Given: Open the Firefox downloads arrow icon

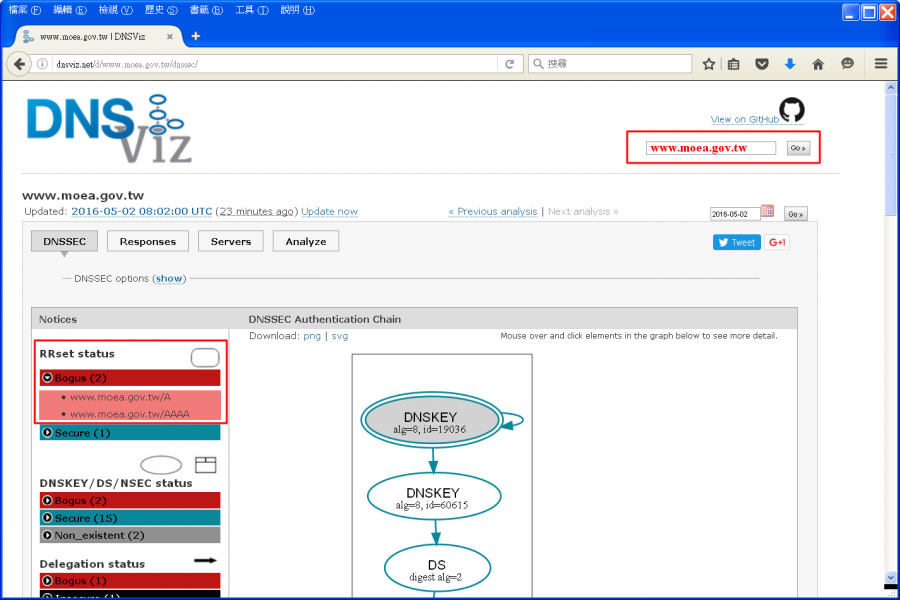Looking at the screenshot, I should click(x=790, y=64).
